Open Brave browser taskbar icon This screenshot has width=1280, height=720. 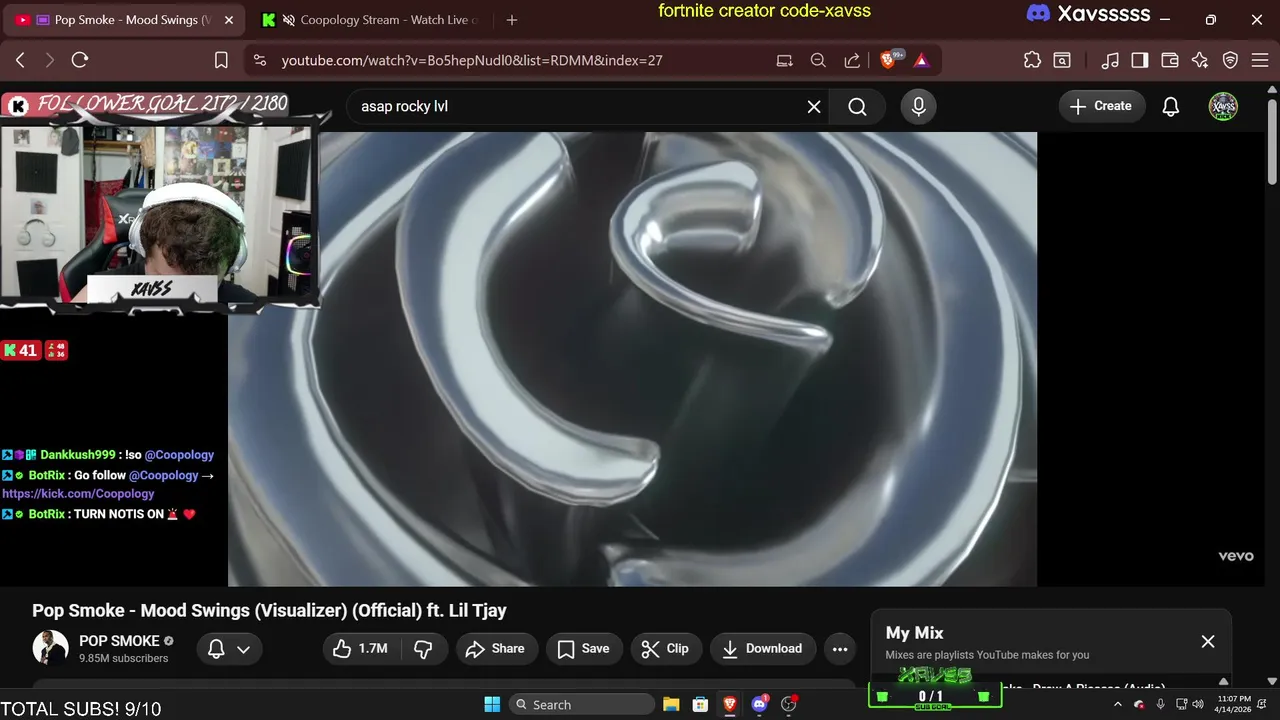click(x=730, y=704)
